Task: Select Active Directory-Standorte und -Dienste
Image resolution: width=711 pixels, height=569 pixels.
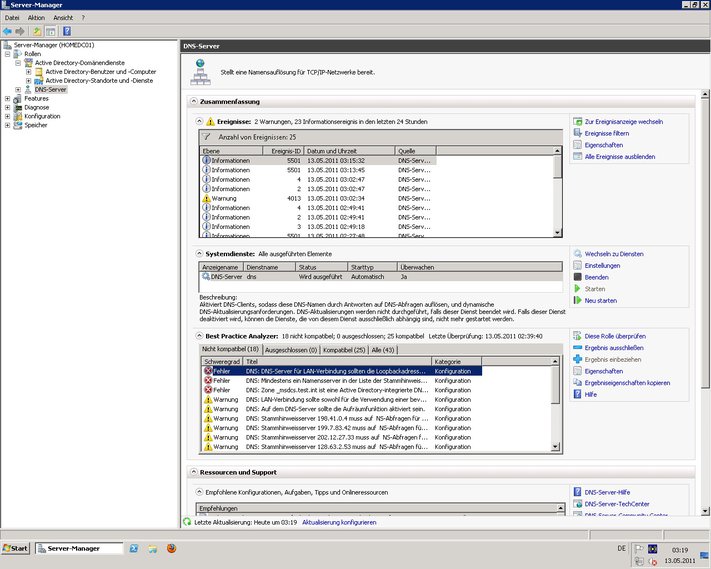Action: pos(99,81)
